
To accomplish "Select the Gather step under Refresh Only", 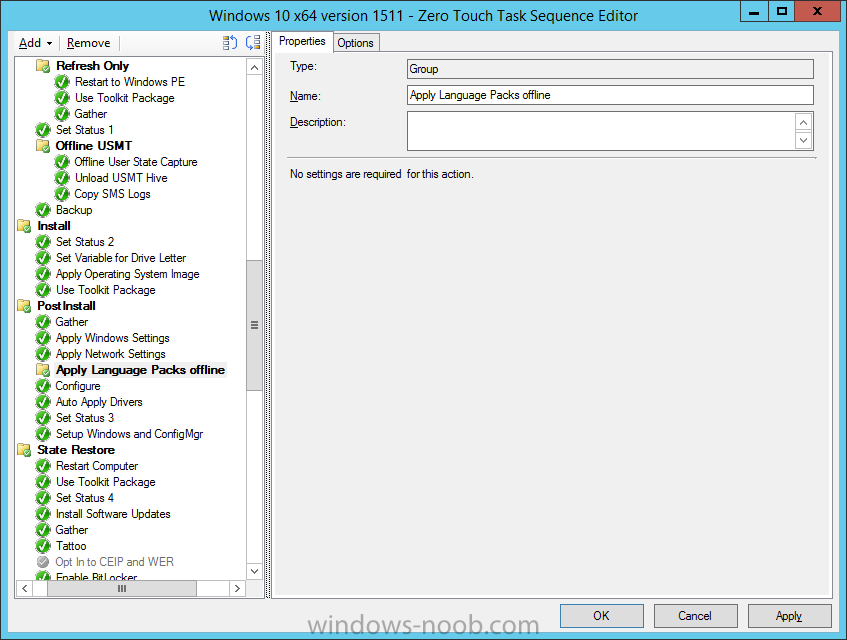I will [91, 114].
